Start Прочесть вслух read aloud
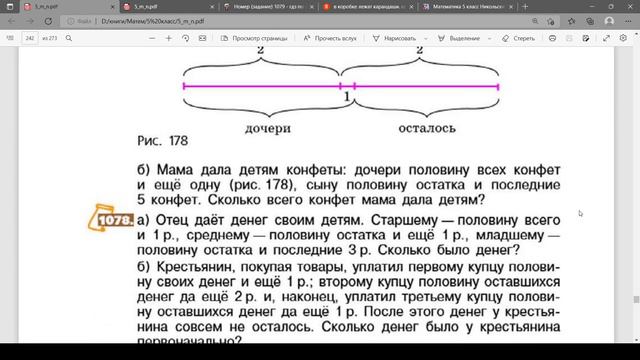 click(330, 38)
